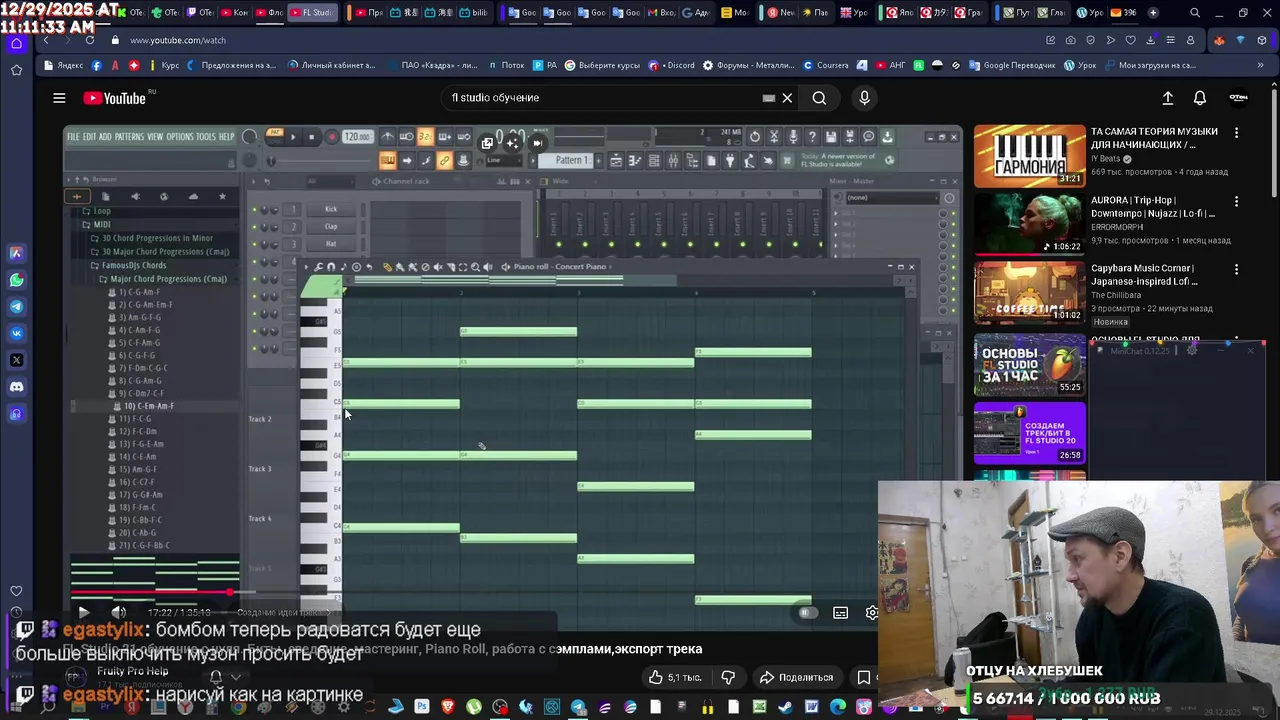Open Photoshop from the Windows taskbar
1280x720 pixels.
click(421, 708)
